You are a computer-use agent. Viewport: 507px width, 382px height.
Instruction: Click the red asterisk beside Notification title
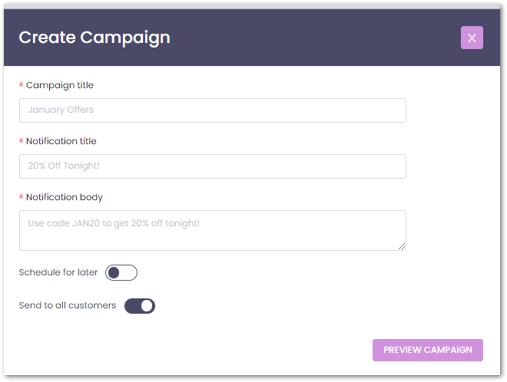coord(21,141)
